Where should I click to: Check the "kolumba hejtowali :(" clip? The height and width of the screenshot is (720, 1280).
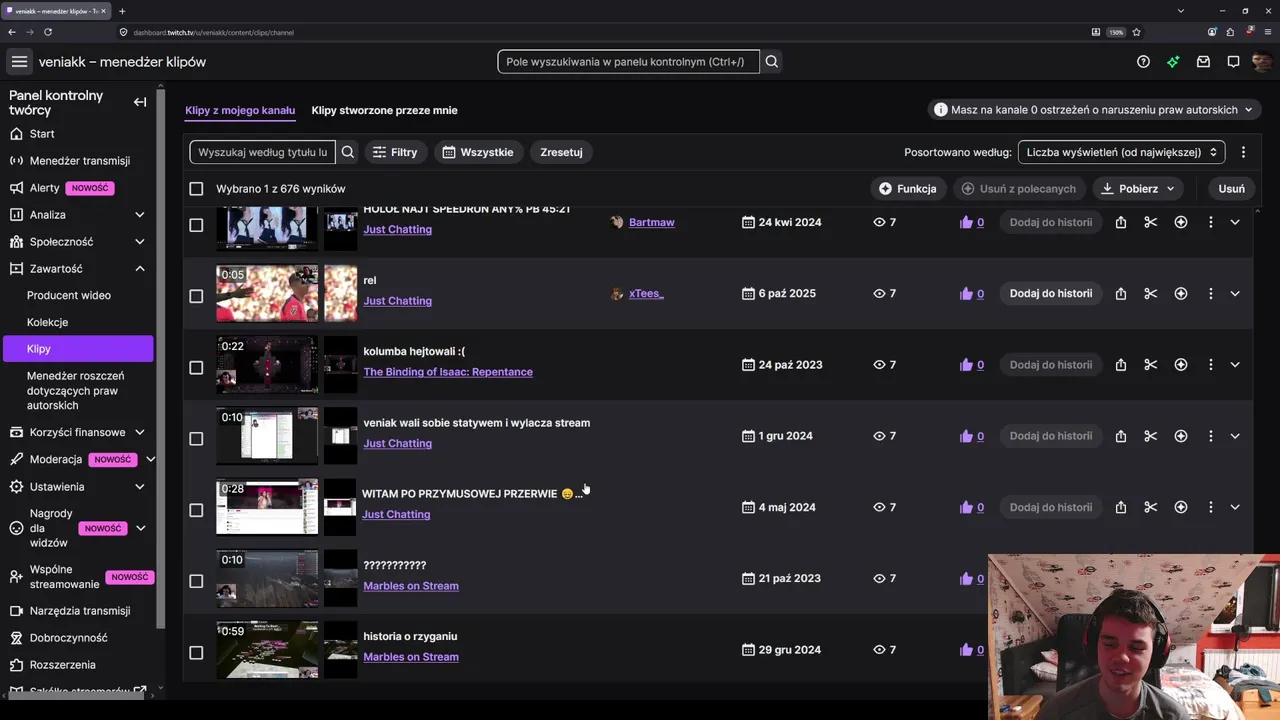coord(196,367)
